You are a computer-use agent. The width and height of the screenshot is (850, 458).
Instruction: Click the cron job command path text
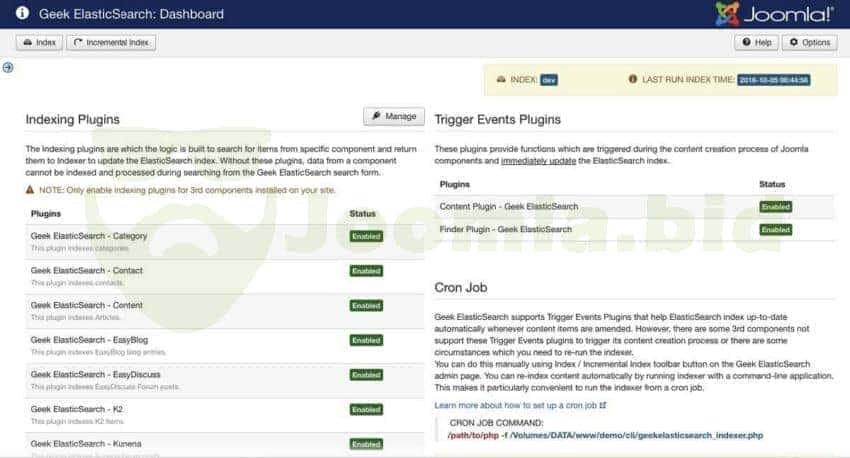[x=637, y=435]
